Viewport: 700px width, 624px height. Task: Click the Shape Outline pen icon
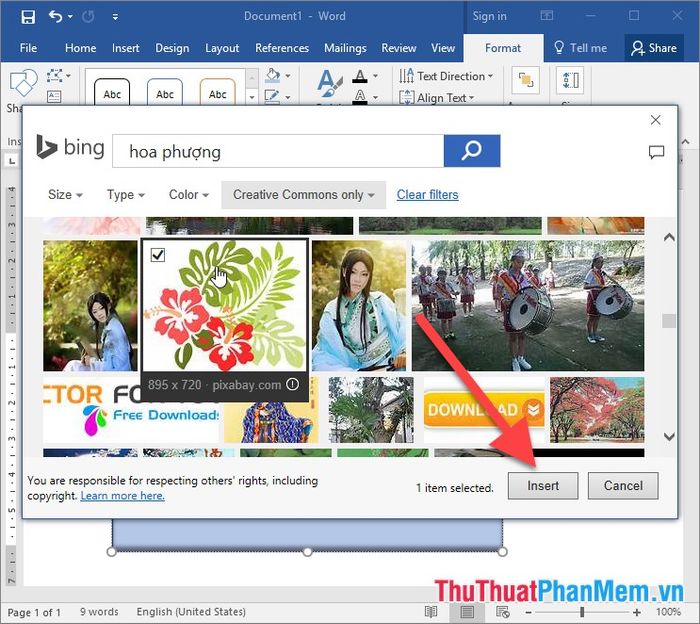click(x=272, y=96)
